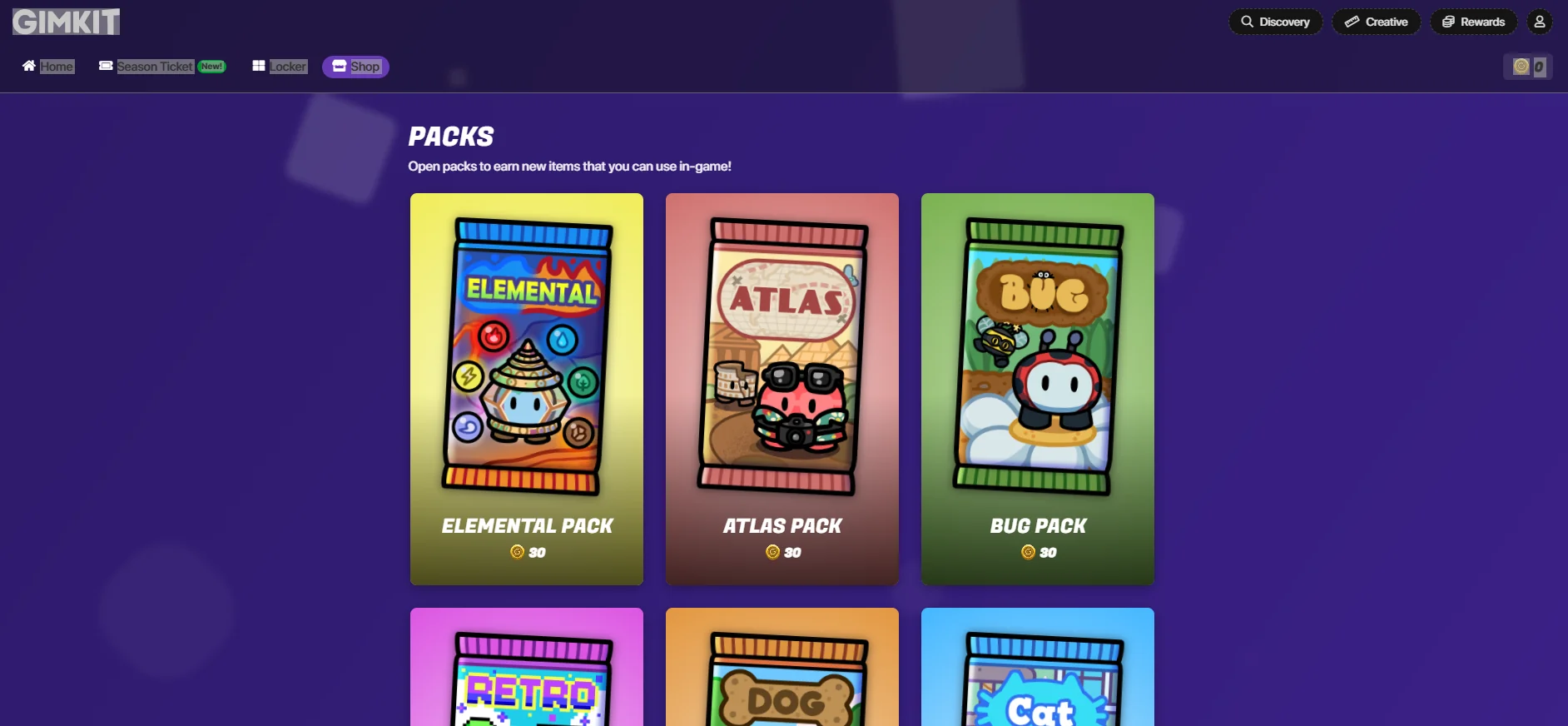This screenshot has height=726, width=1568.
Task: Click the Home house icon
Action: (29, 66)
